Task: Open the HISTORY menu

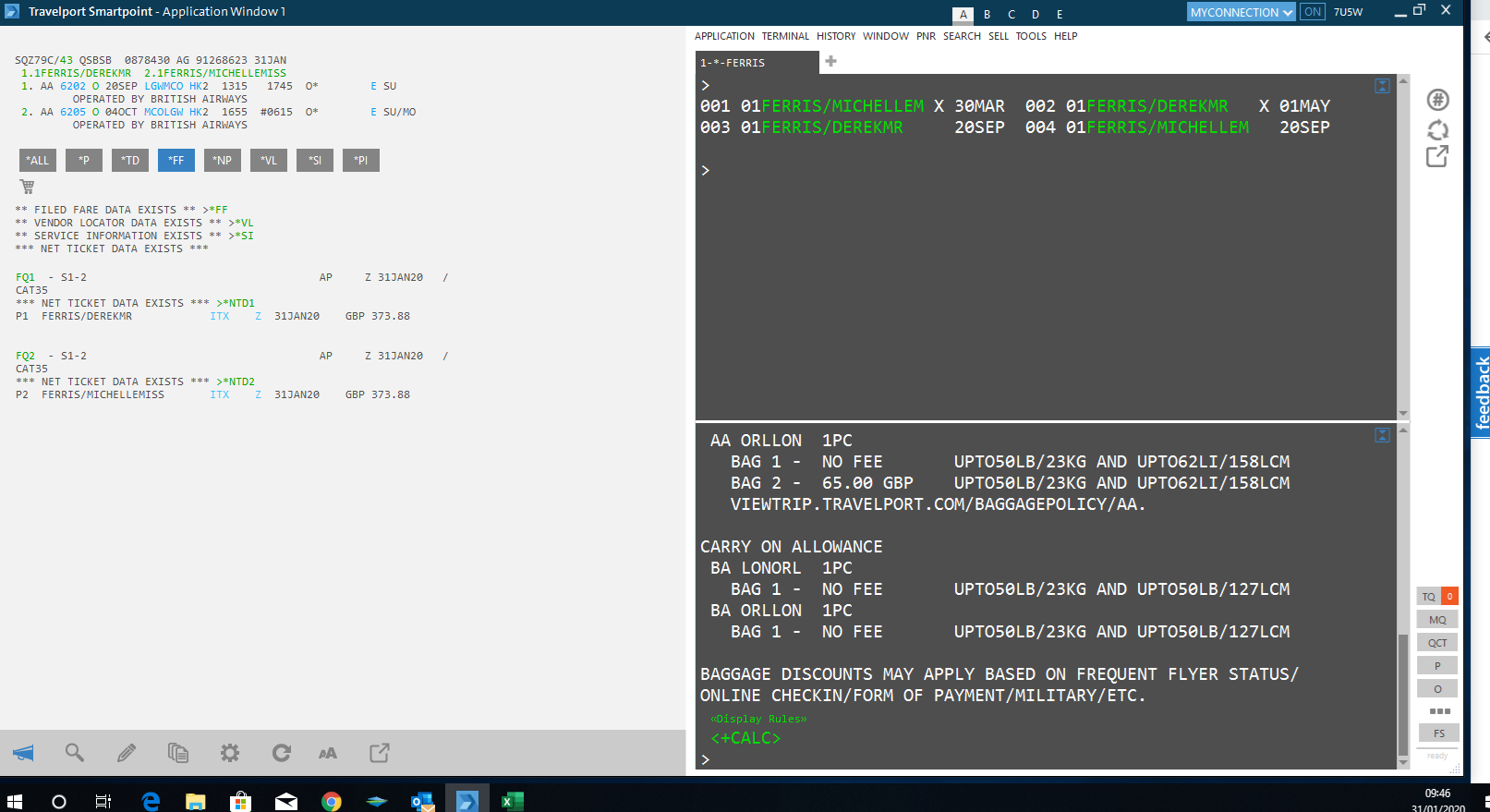Action: 836,36
